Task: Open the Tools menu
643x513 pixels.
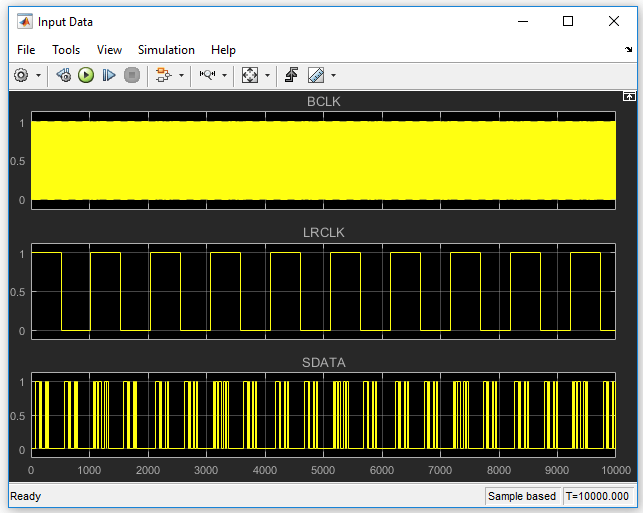Action: 66,50
